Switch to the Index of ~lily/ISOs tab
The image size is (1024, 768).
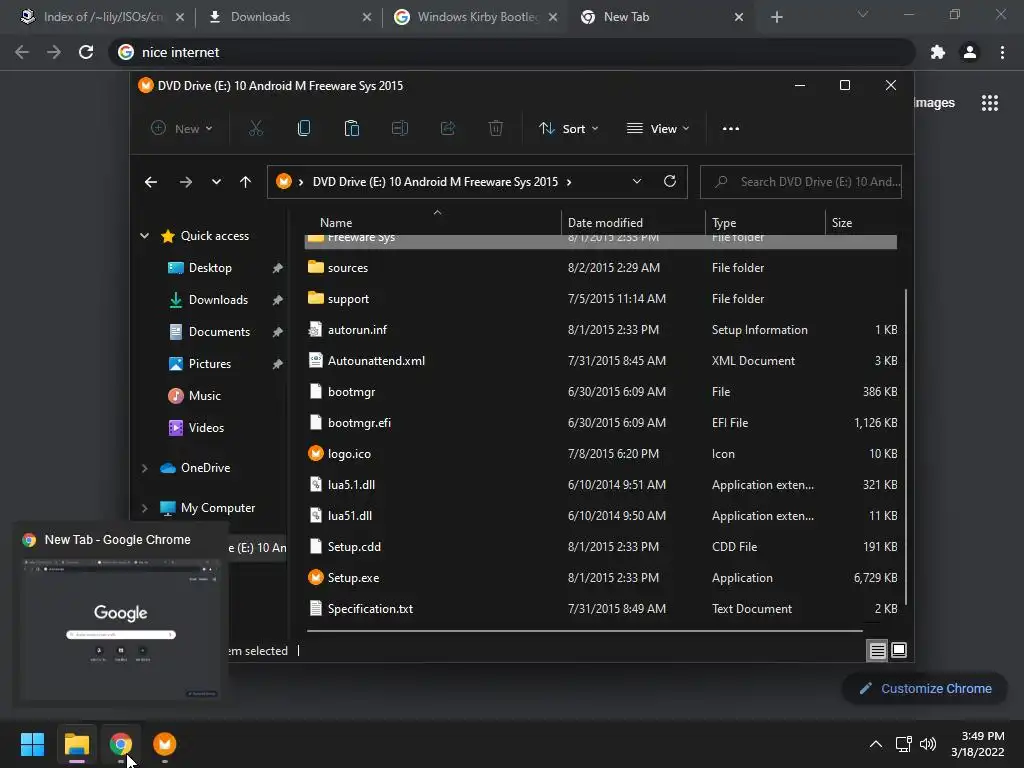(101, 17)
